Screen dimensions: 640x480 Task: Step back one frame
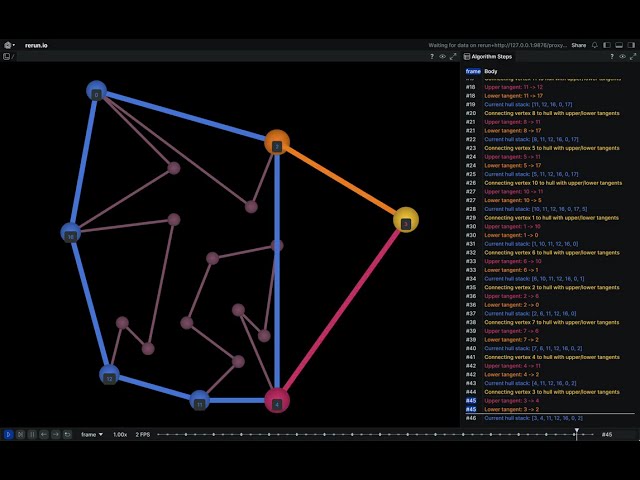pyautogui.click(x=44, y=435)
